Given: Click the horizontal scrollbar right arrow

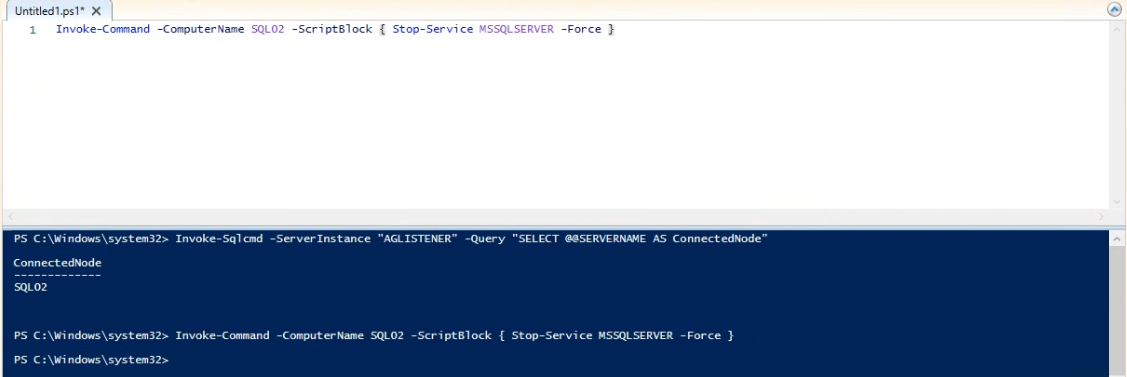Looking at the screenshot, I should click(1101, 216).
